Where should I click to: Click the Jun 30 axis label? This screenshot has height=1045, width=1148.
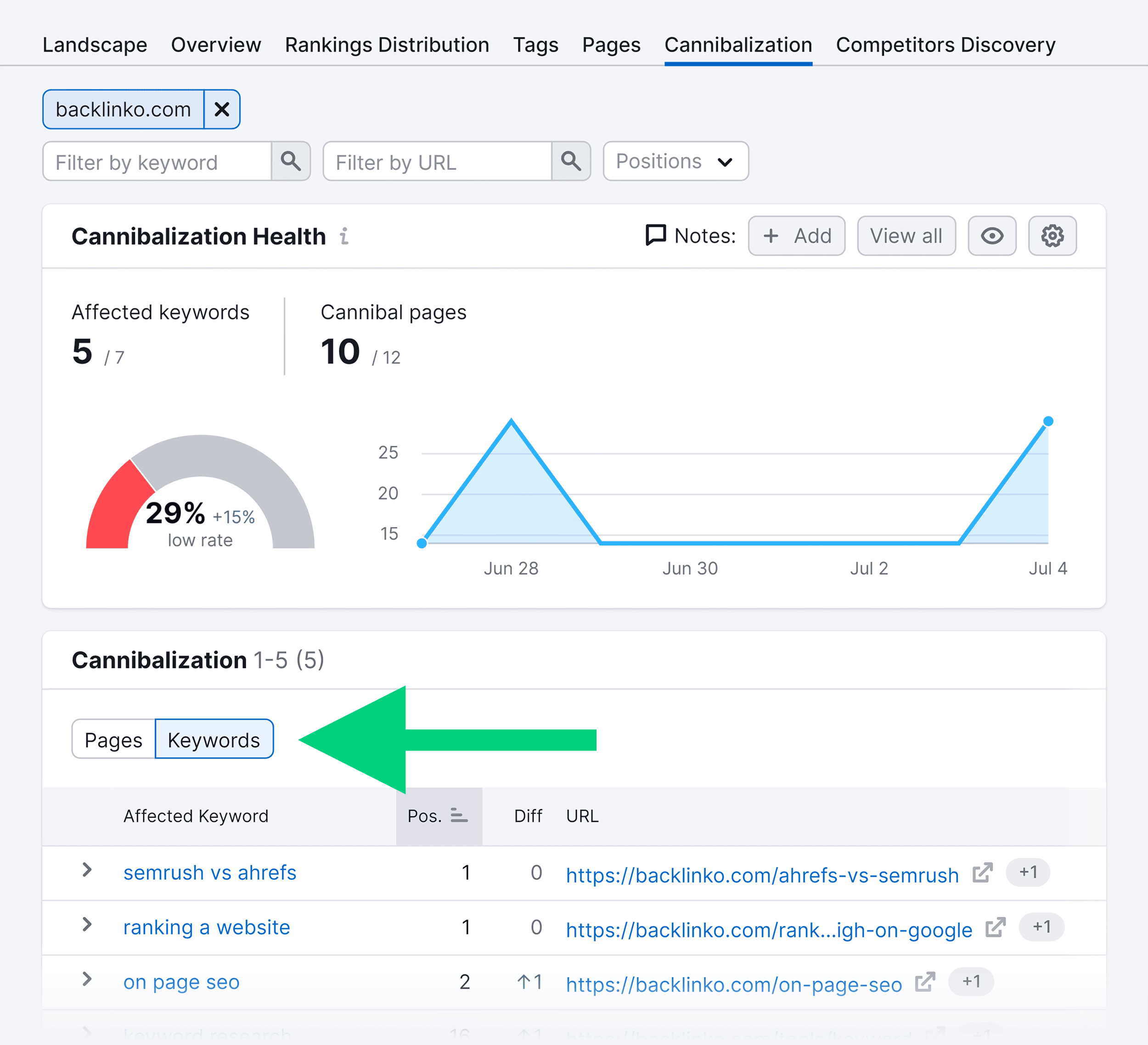[690, 568]
